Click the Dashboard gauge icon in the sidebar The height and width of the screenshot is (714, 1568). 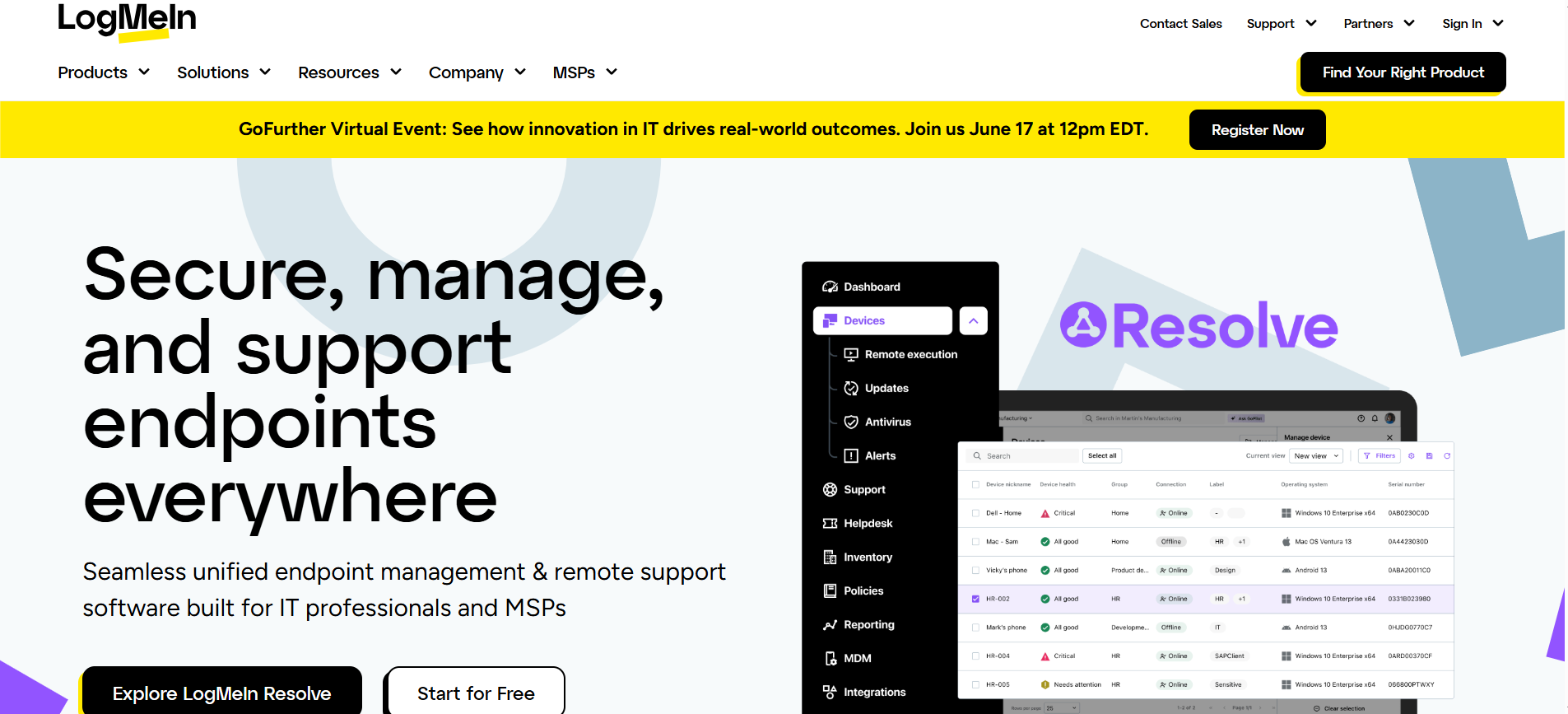point(830,287)
